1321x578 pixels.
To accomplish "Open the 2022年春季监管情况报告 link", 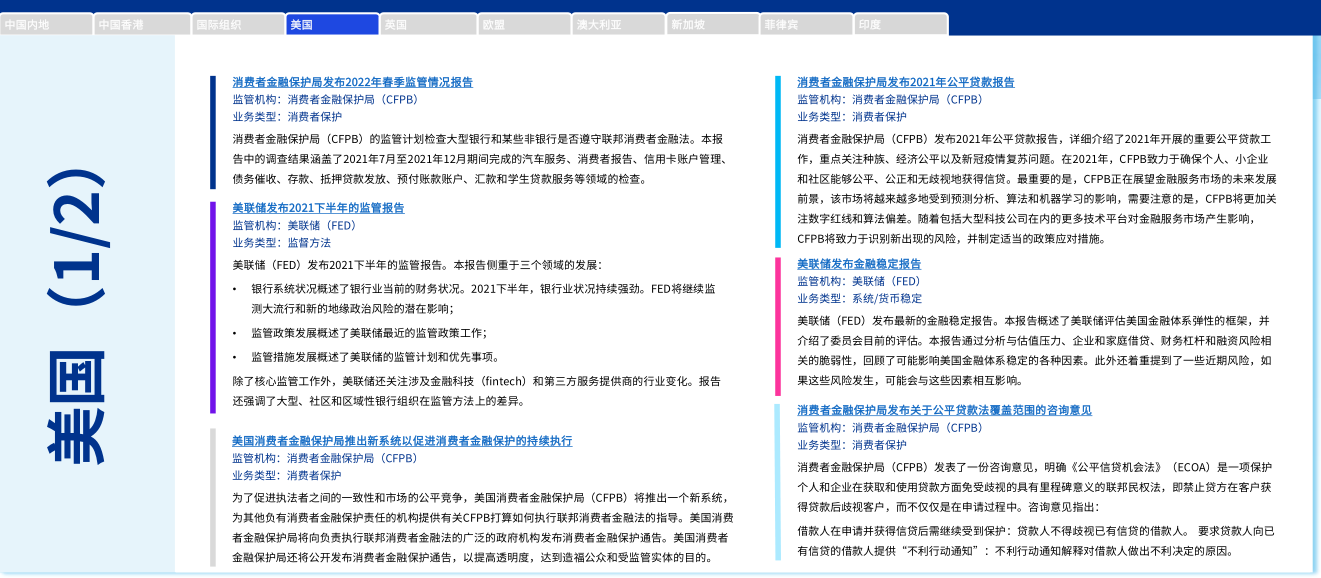I will pyautogui.click(x=352, y=82).
